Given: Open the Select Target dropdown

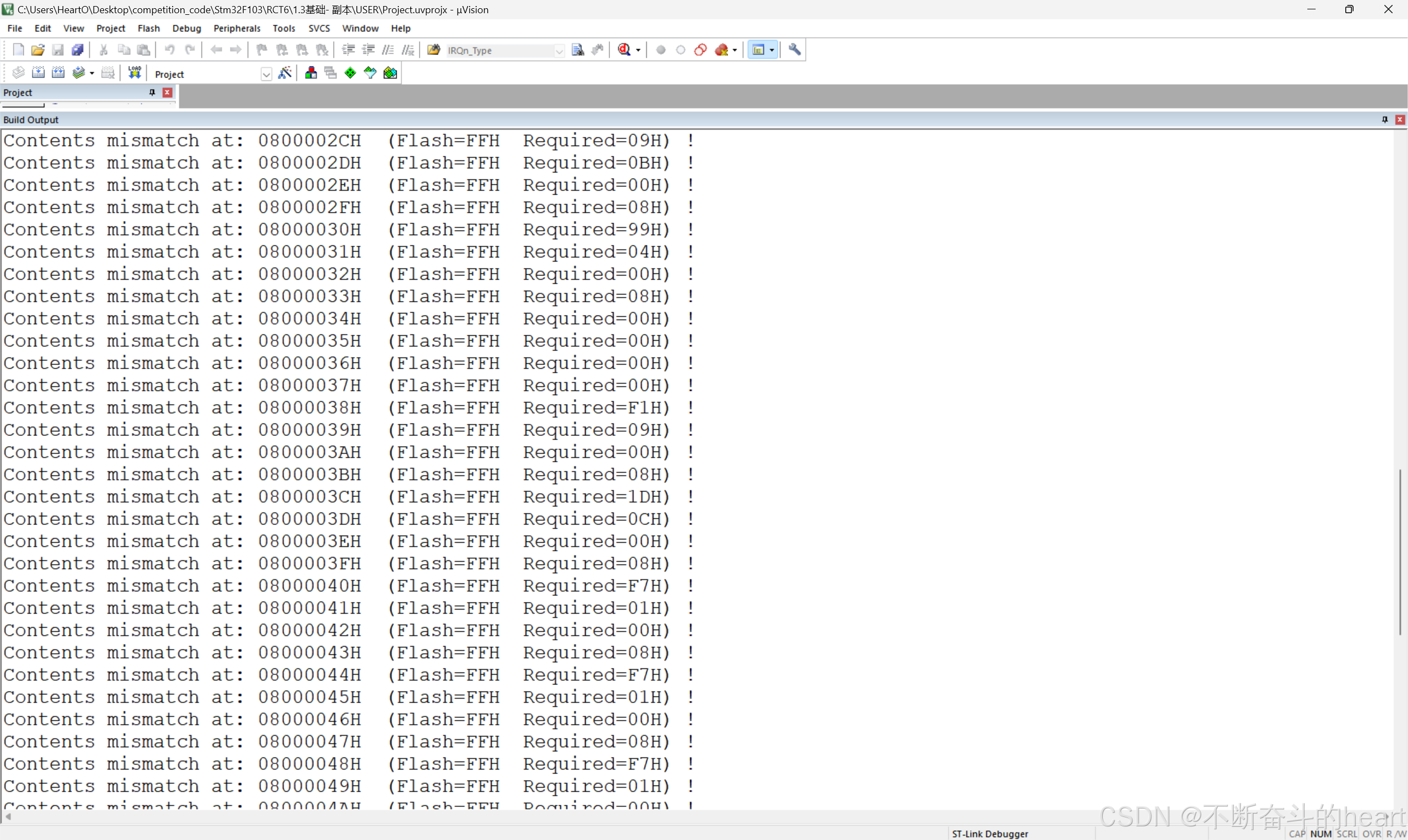Looking at the screenshot, I should [266, 74].
